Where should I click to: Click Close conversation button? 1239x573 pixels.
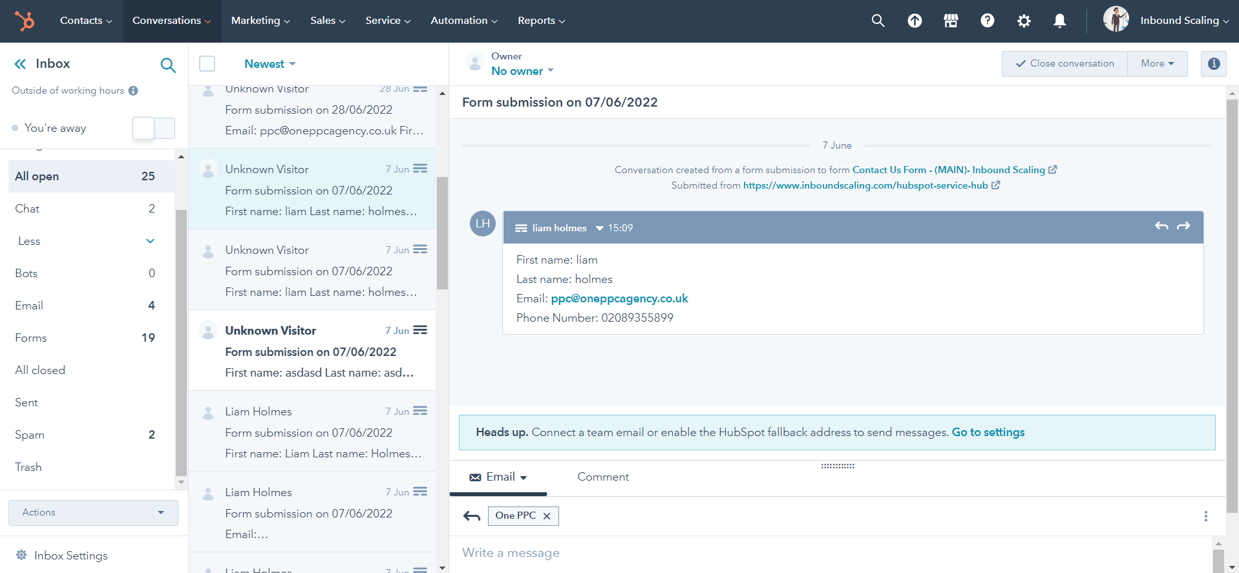[x=1065, y=64]
